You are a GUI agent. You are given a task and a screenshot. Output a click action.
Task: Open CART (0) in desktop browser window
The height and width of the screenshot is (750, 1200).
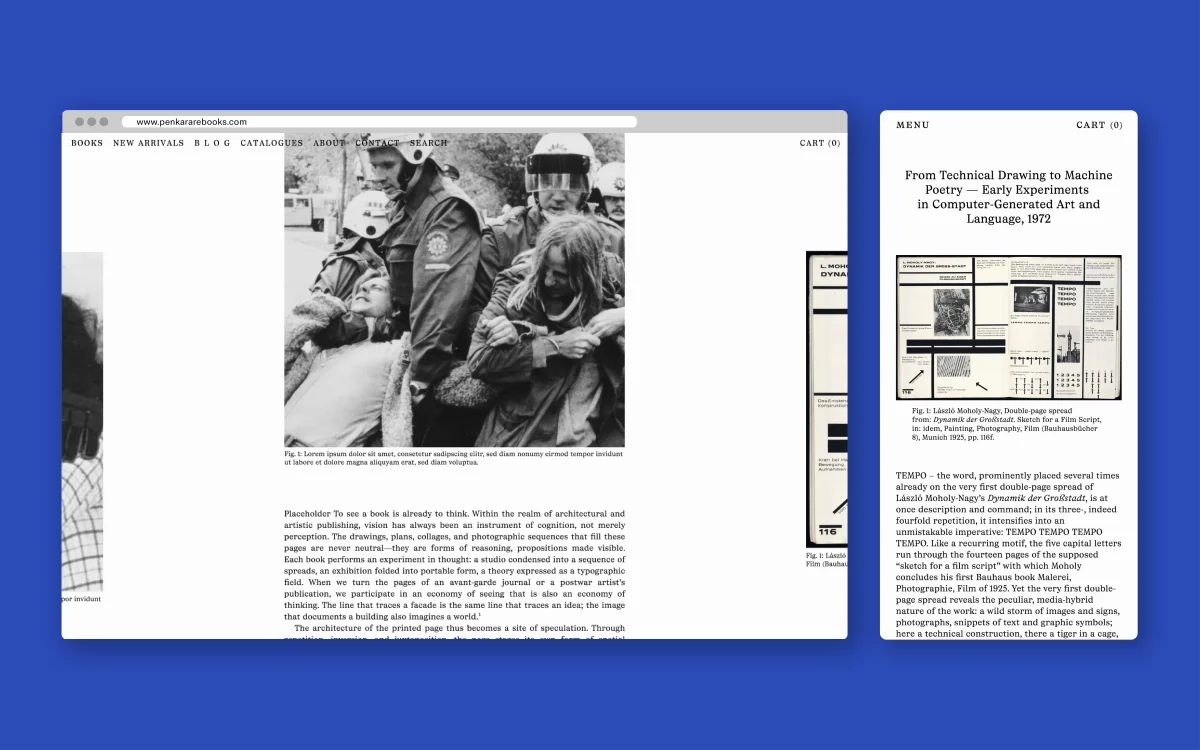820,143
